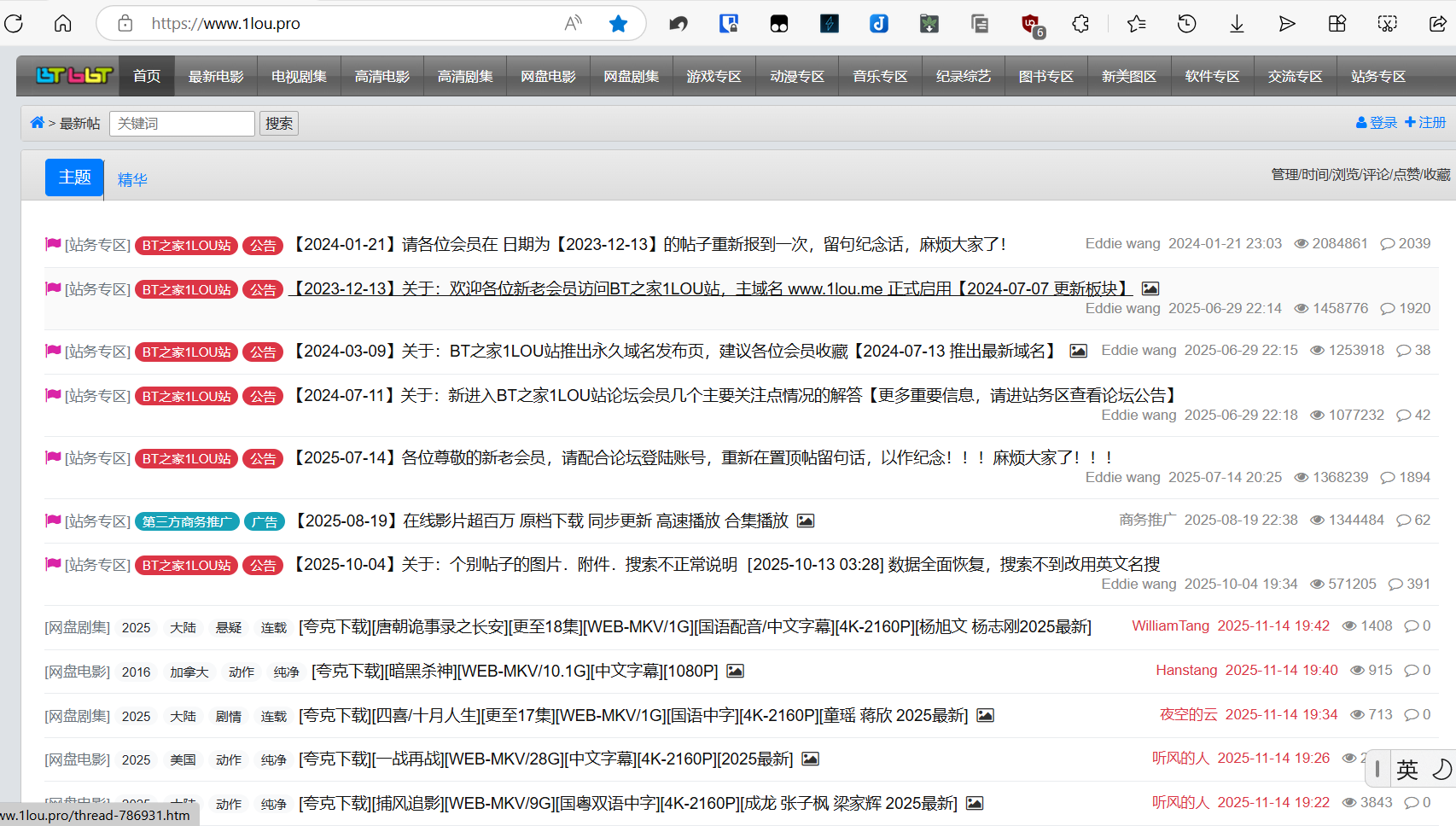Viewport: 1456px width, 826px height.
Task: Click the screenshot capture scissors icon
Action: (1388, 24)
